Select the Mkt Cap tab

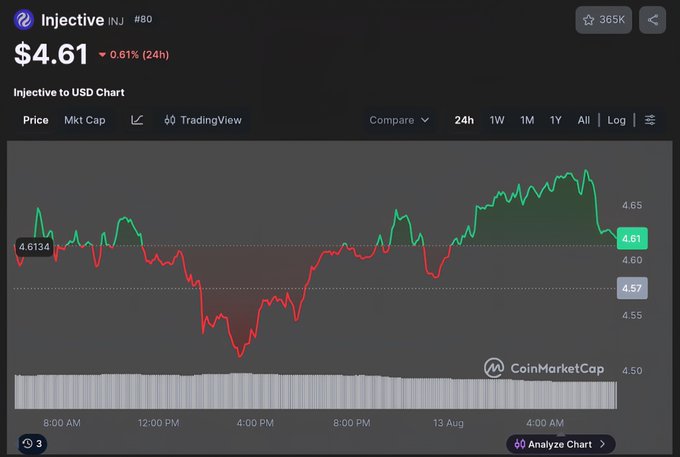pos(85,120)
